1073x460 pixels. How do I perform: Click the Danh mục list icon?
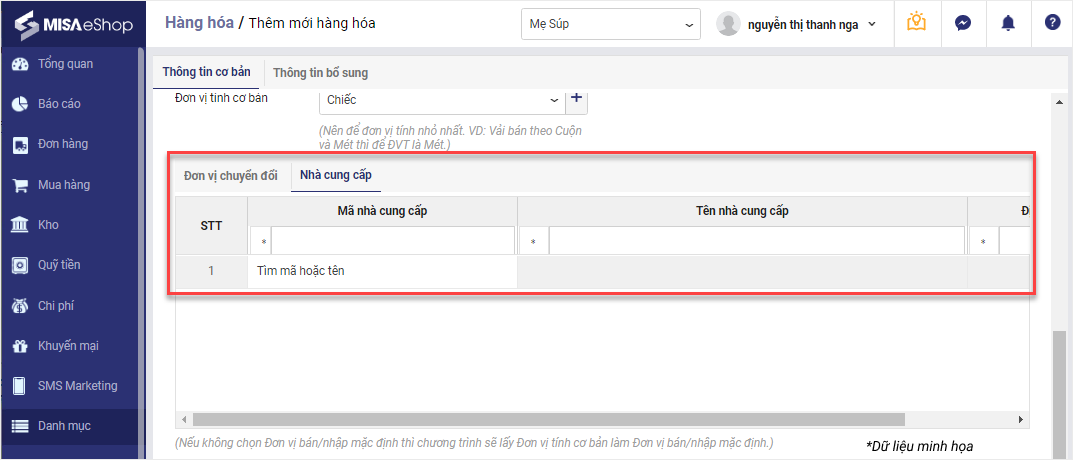pyautogui.click(x=21, y=426)
